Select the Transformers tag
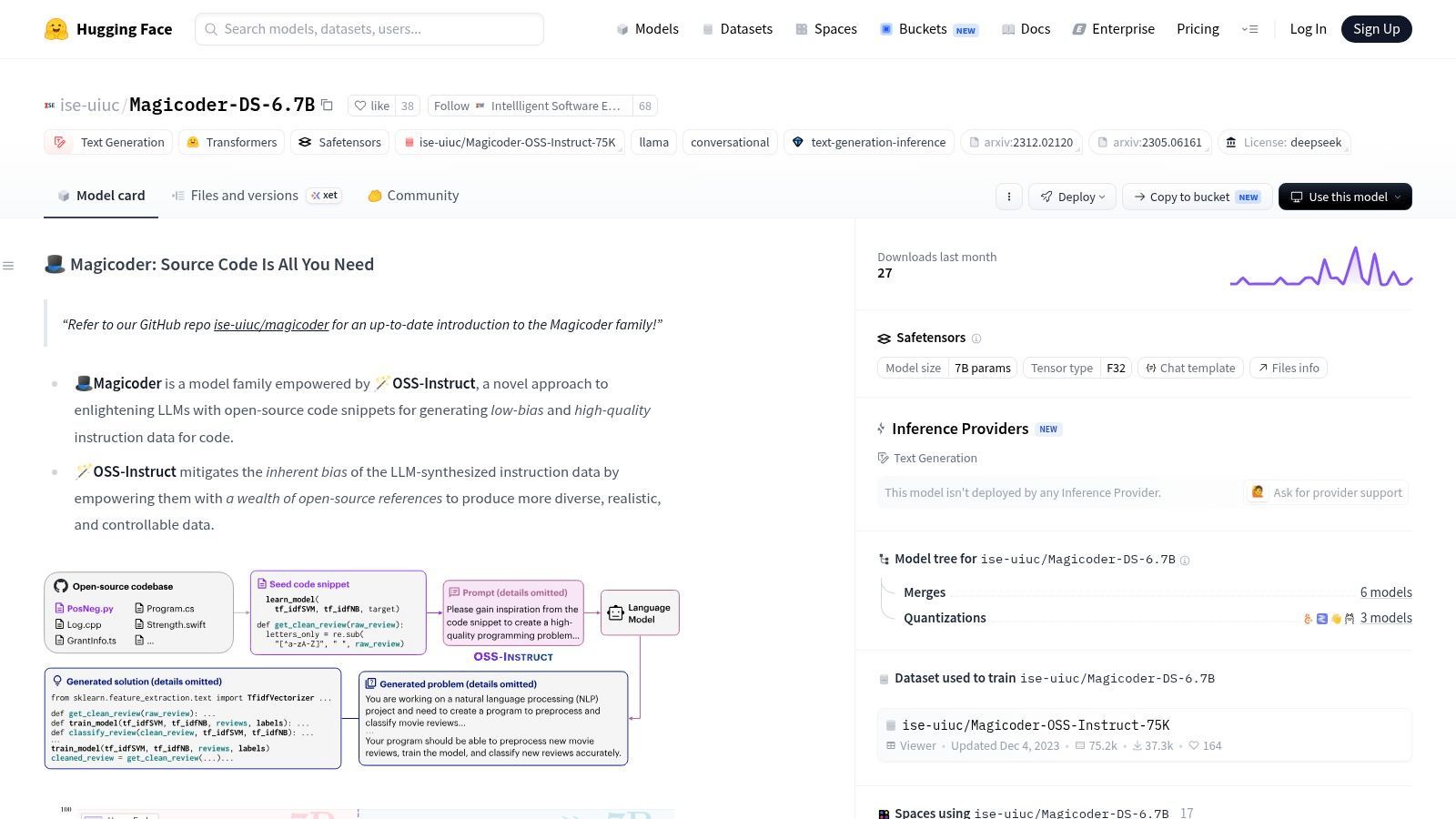 click(231, 142)
